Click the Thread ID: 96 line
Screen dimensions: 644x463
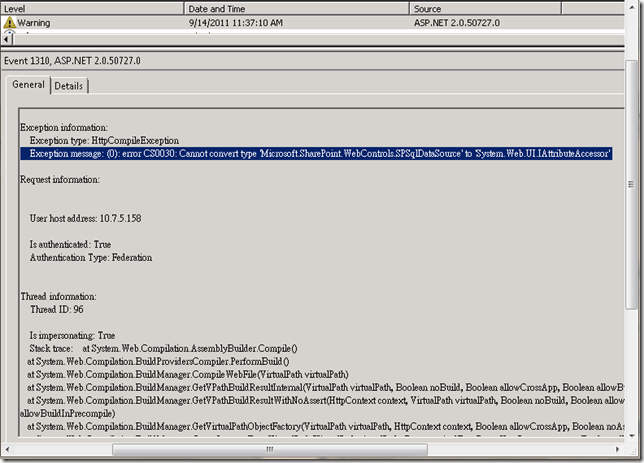coord(57,309)
